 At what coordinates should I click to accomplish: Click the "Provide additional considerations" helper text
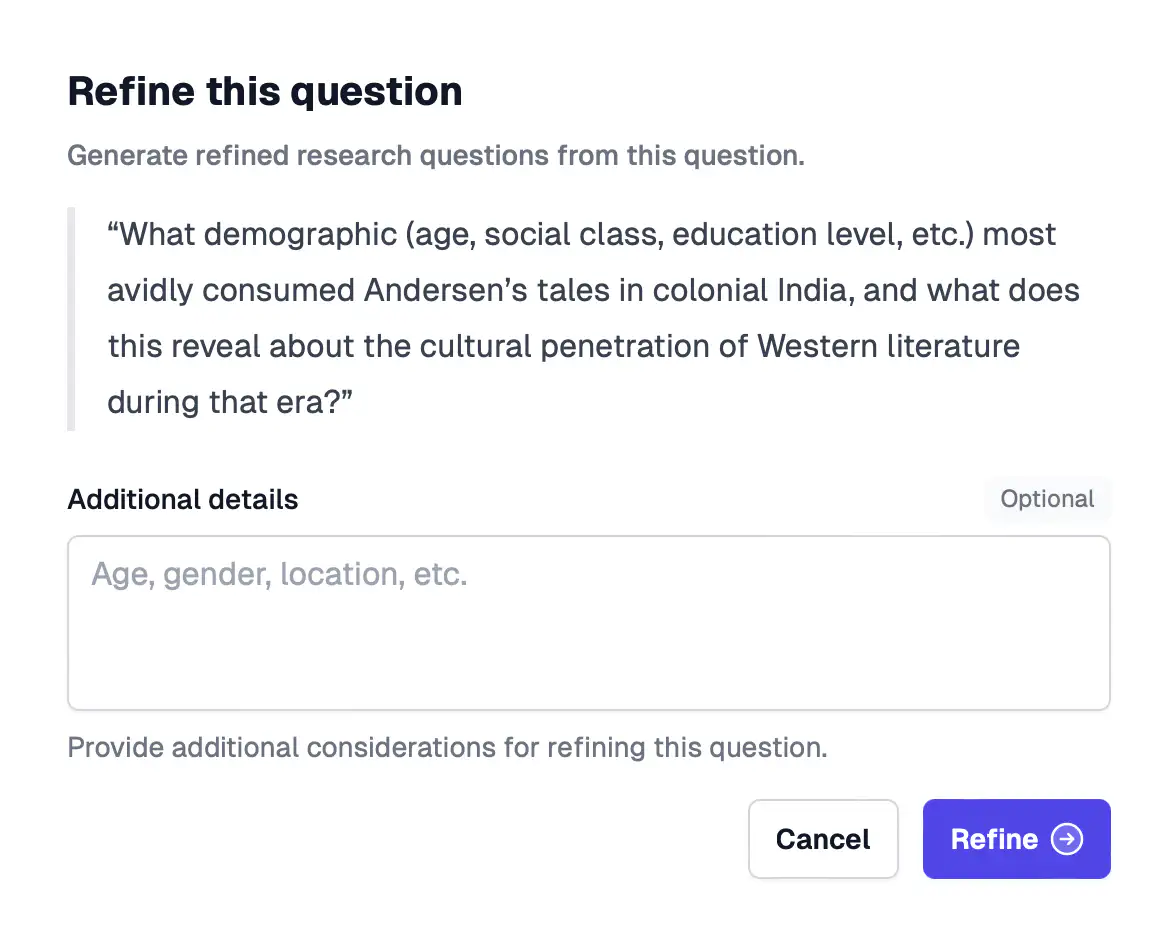(447, 747)
